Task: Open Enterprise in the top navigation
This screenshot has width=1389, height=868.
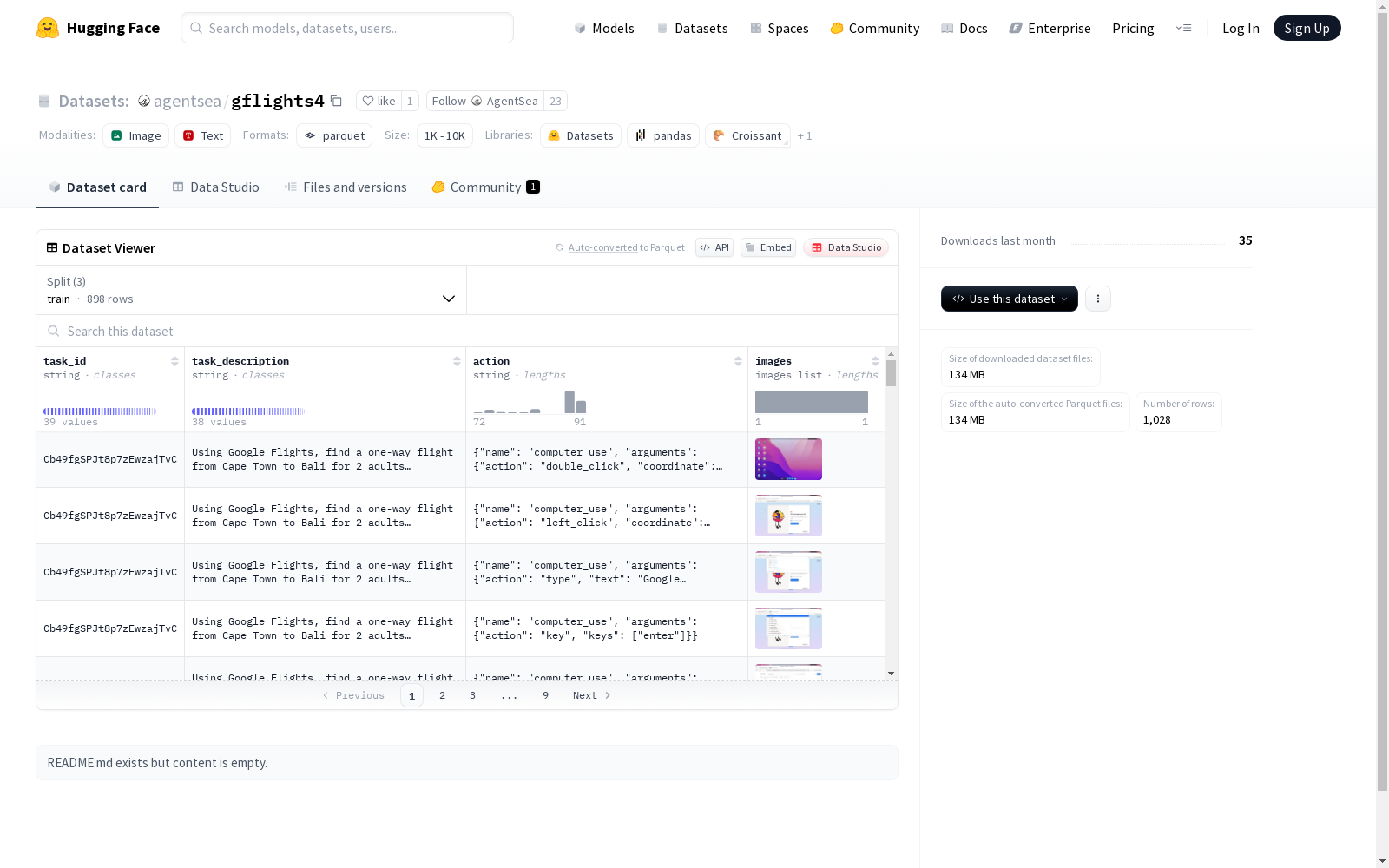Action: 1050,28
